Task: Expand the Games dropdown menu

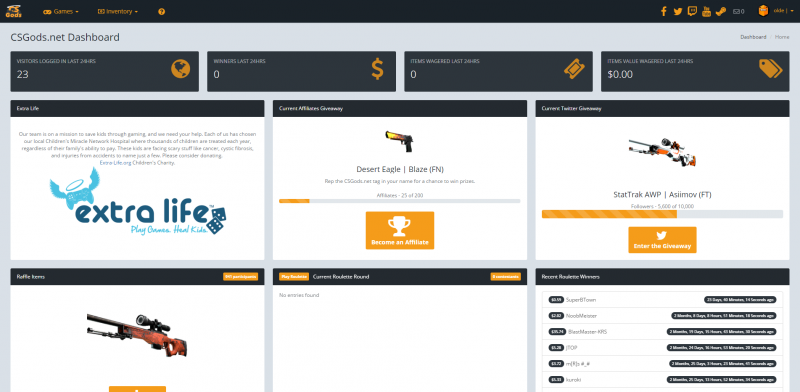Action: click(x=61, y=11)
